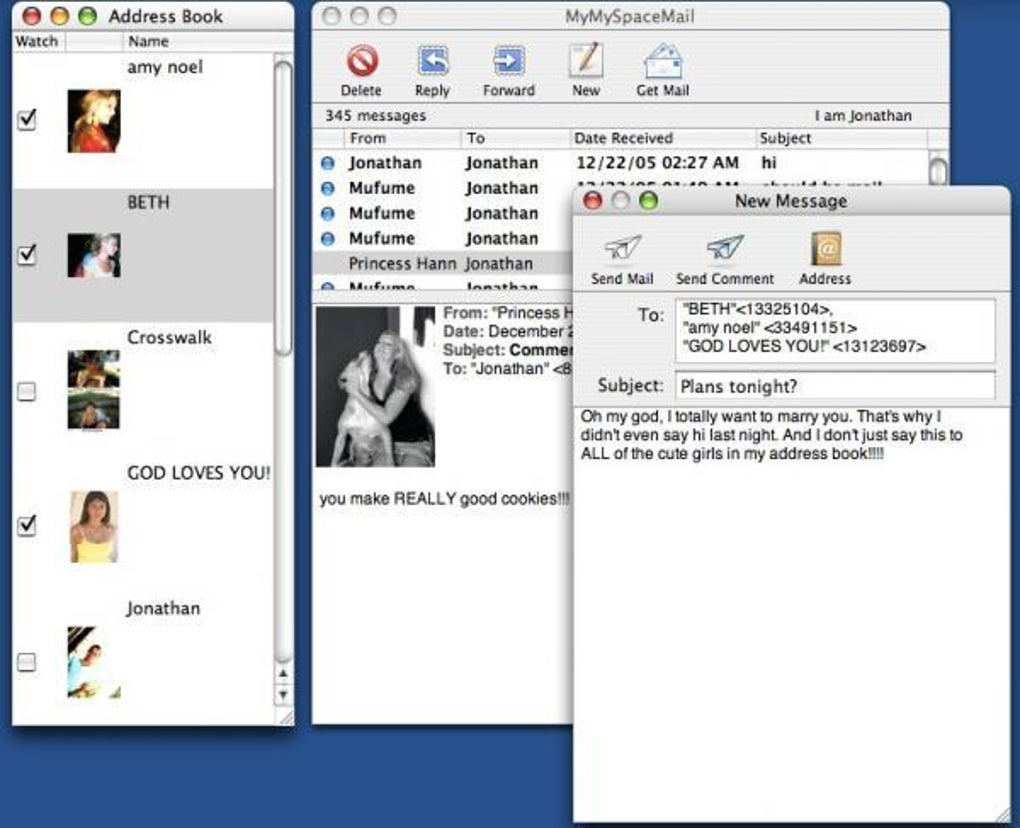This screenshot has height=828, width=1020.
Task: Uncheck Watch checkbox for BETH
Action: (x=27, y=254)
